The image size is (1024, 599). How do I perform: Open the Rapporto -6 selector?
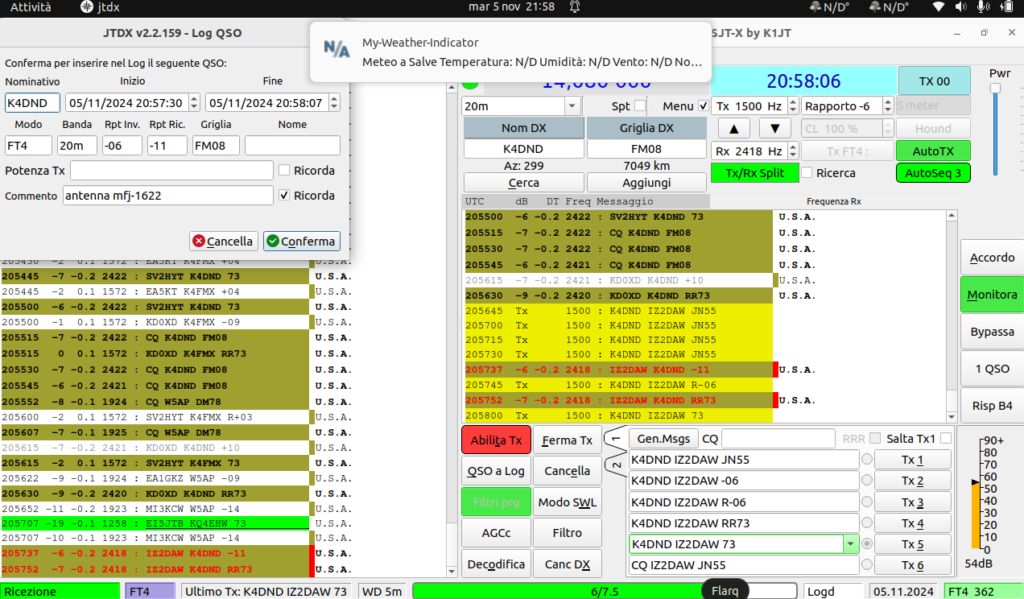click(846, 106)
